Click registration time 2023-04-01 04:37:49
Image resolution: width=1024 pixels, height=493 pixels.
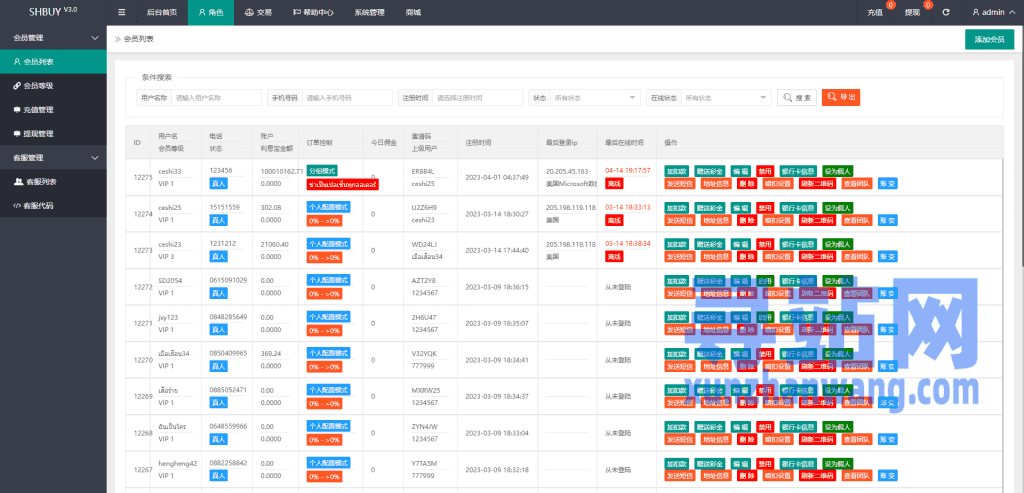(497, 177)
